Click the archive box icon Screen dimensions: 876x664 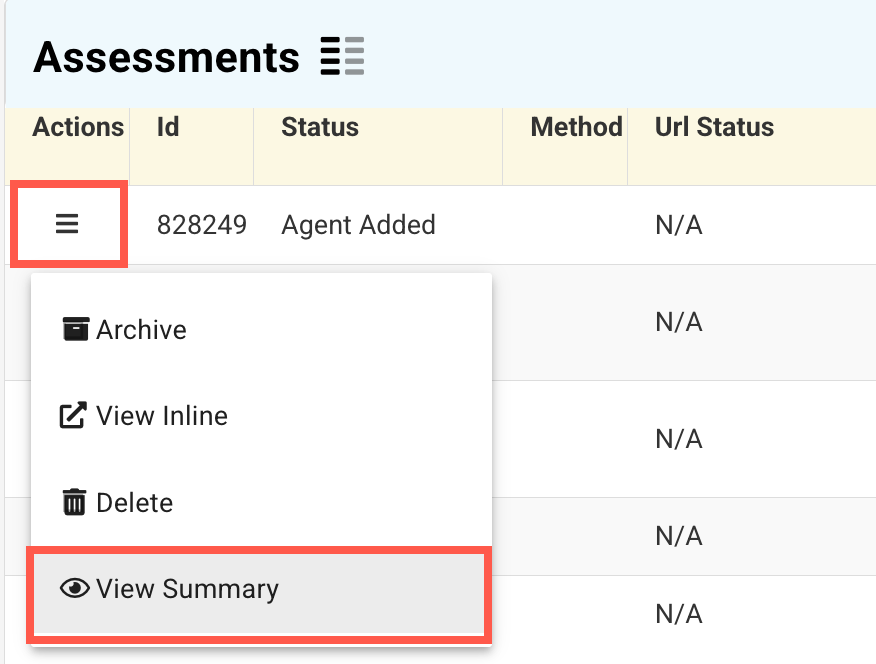75,329
